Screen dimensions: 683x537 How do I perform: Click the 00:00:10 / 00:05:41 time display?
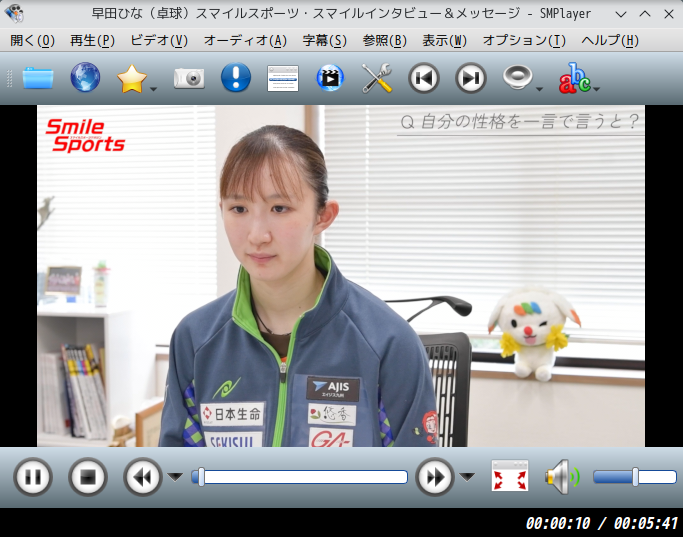pyautogui.click(x=602, y=523)
